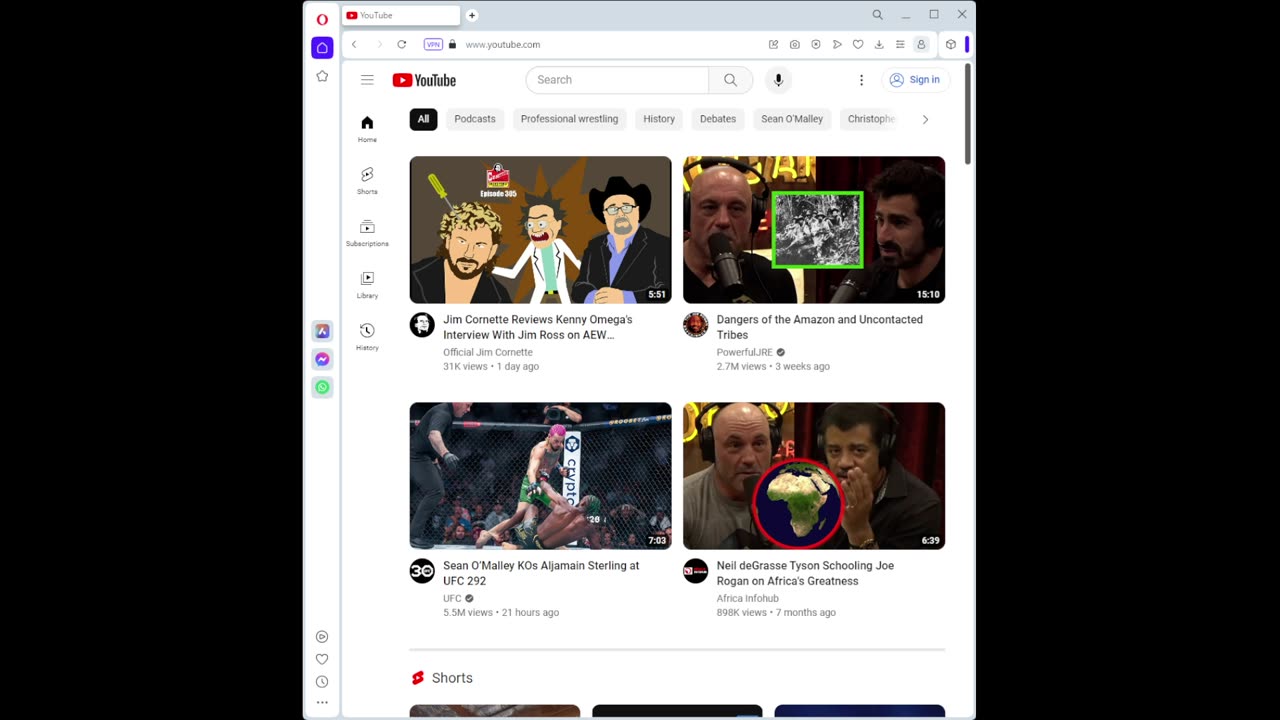This screenshot has width=1280, height=720.
Task: Open sidebar three-dots setup menu
Action: [322, 703]
